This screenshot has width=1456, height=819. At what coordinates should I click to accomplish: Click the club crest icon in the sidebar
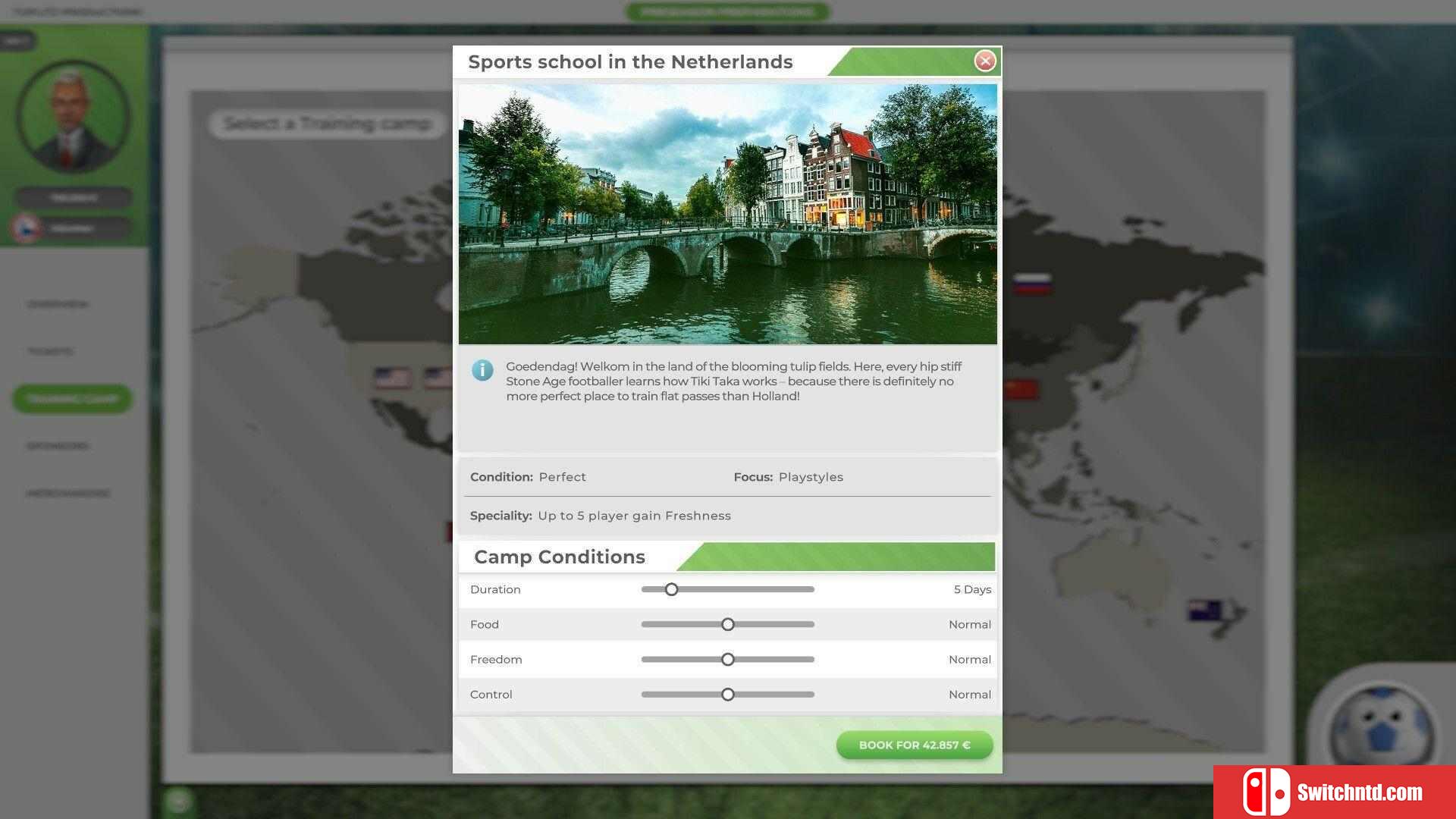[x=27, y=228]
